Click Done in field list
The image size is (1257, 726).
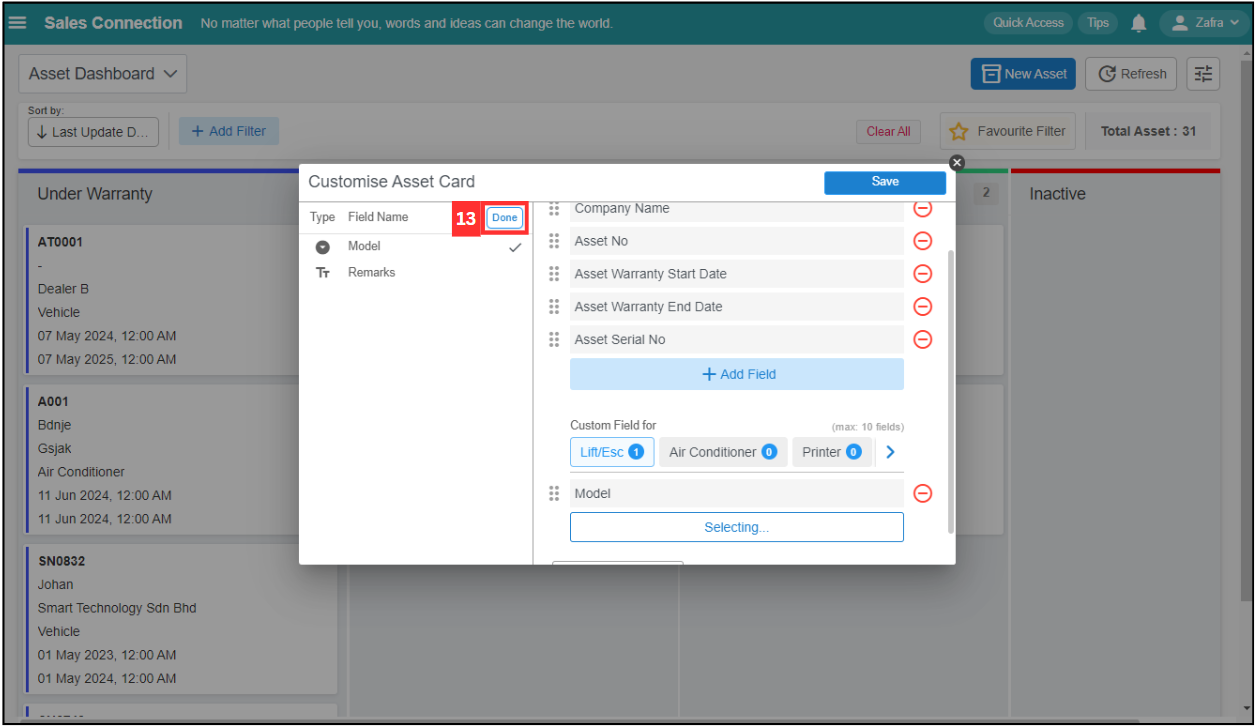505,218
